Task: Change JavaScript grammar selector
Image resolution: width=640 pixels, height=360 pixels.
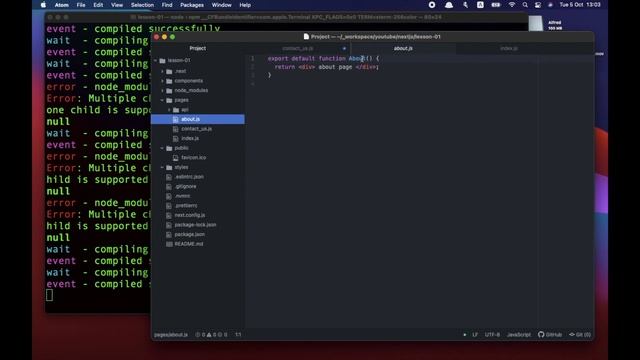Action: coord(518,335)
